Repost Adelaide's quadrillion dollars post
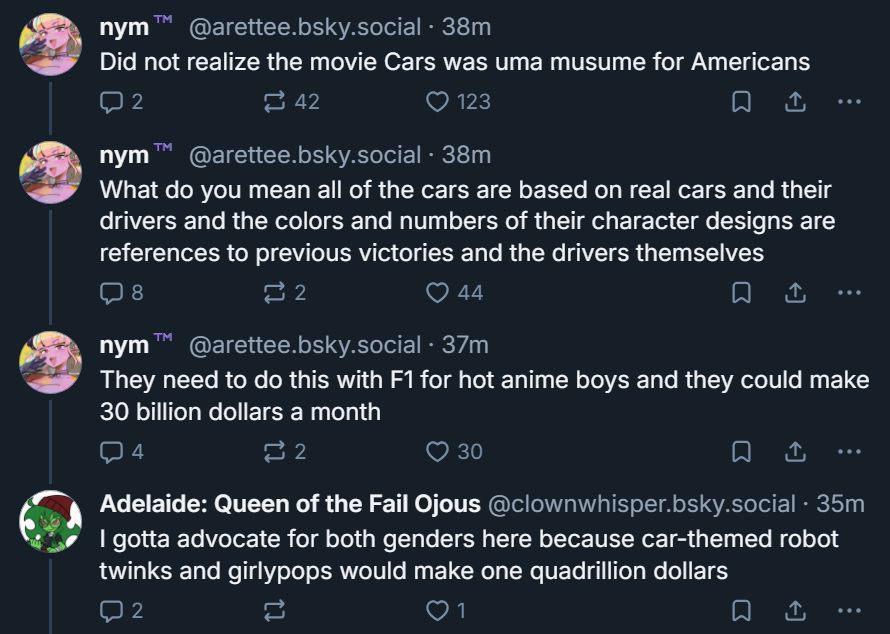The image size is (890, 634). pyautogui.click(x=273, y=610)
